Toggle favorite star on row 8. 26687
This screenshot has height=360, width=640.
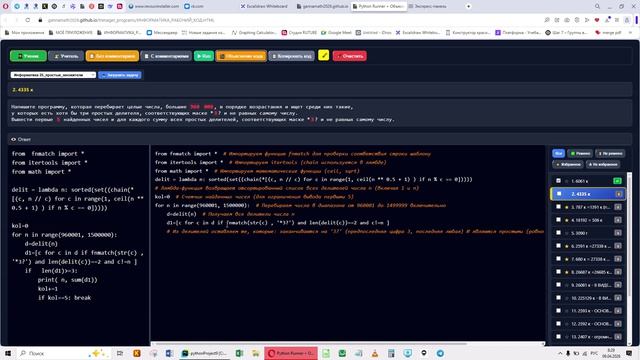[x=567, y=272]
